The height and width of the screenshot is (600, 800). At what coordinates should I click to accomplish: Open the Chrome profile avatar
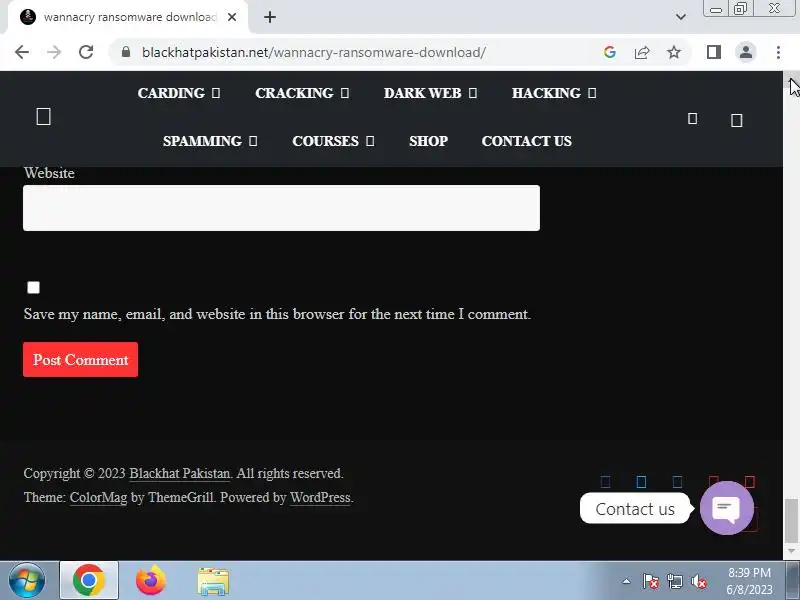[x=746, y=52]
